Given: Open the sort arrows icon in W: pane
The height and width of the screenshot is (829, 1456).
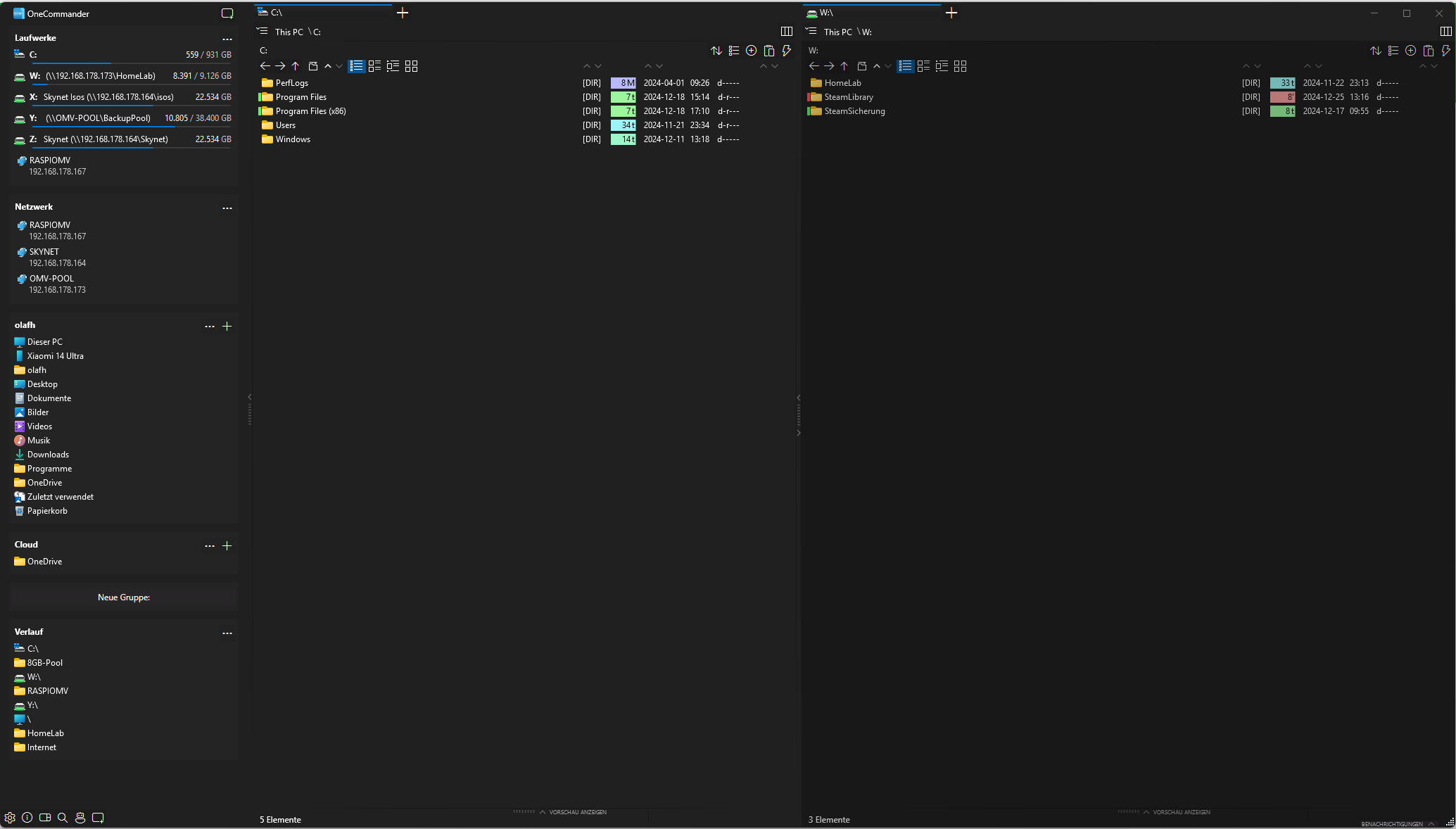Looking at the screenshot, I should pos(1376,51).
